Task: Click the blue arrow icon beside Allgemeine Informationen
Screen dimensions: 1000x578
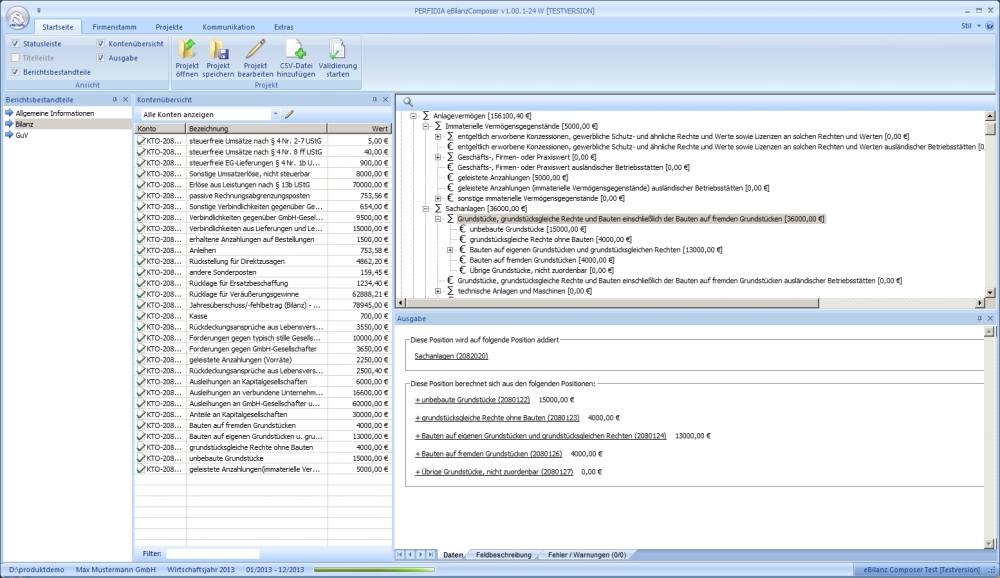Action: [x=9, y=113]
